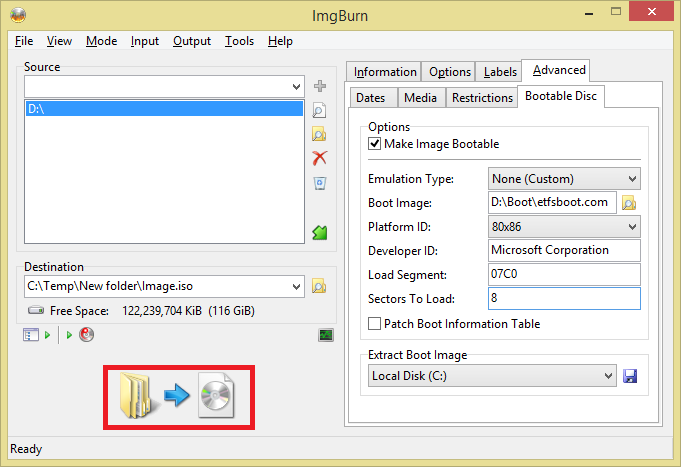Switch to the Media sub-tab

point(420,98)
